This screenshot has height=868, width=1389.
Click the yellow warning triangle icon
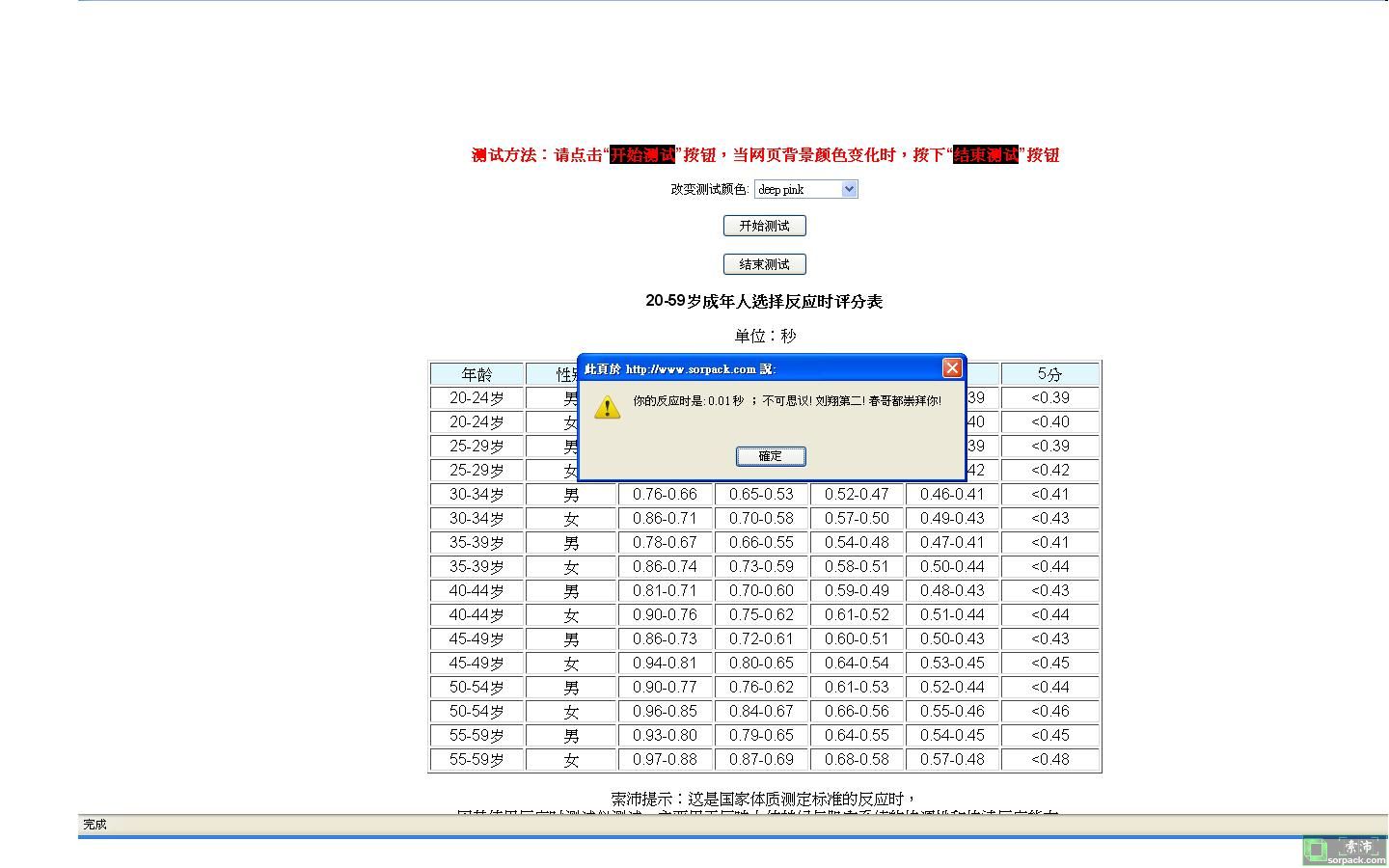point(607,407)
